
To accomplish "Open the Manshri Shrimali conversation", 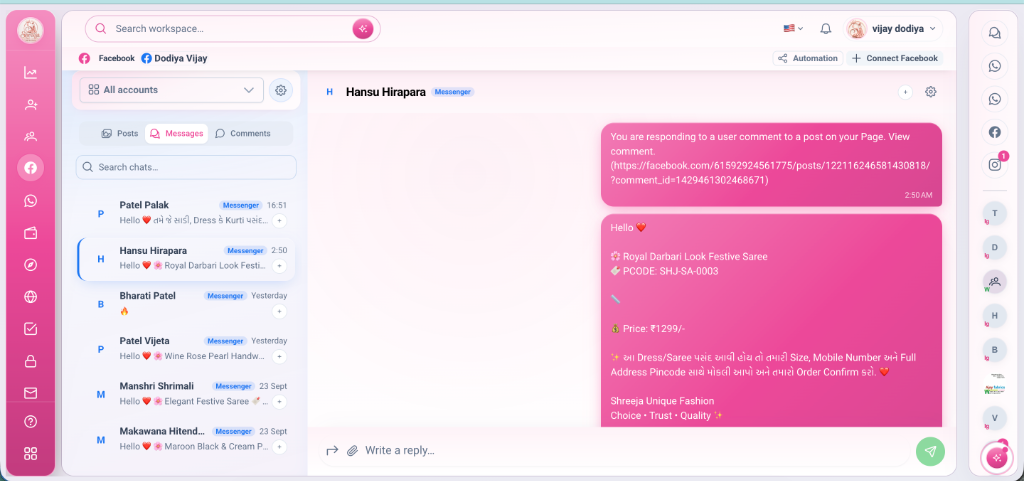I will point(186,394).
